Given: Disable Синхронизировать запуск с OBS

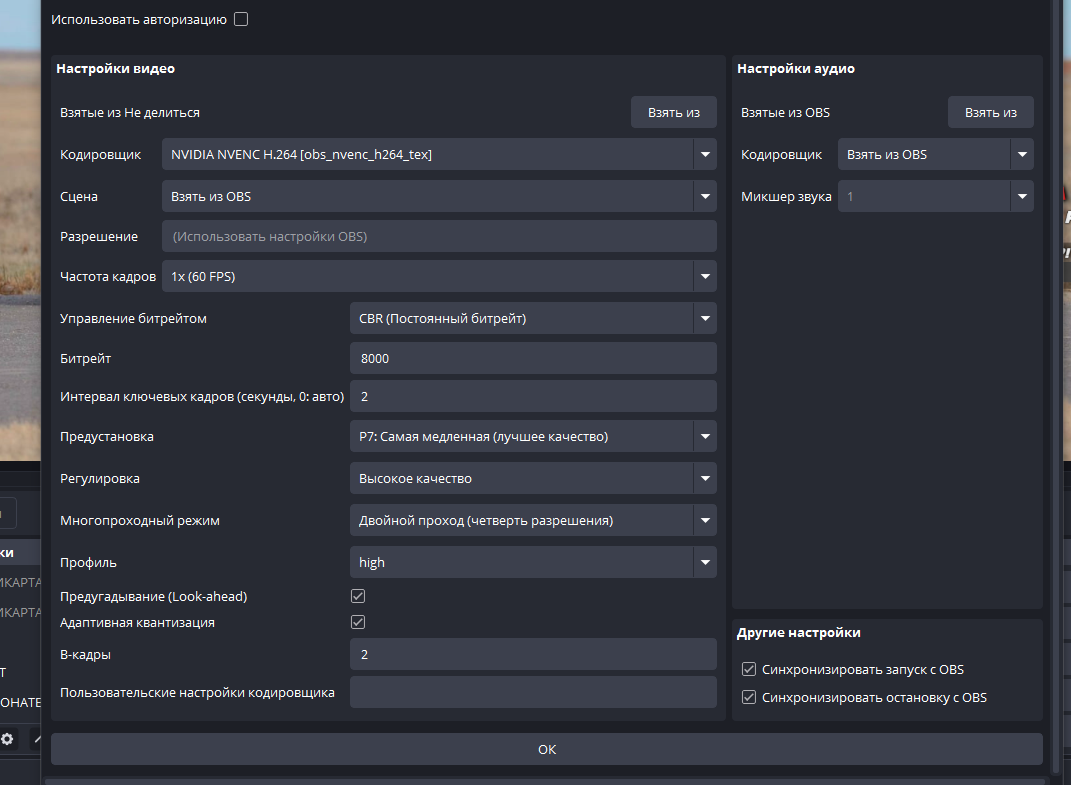Looking at the screenshot, I should pos(749,669).
